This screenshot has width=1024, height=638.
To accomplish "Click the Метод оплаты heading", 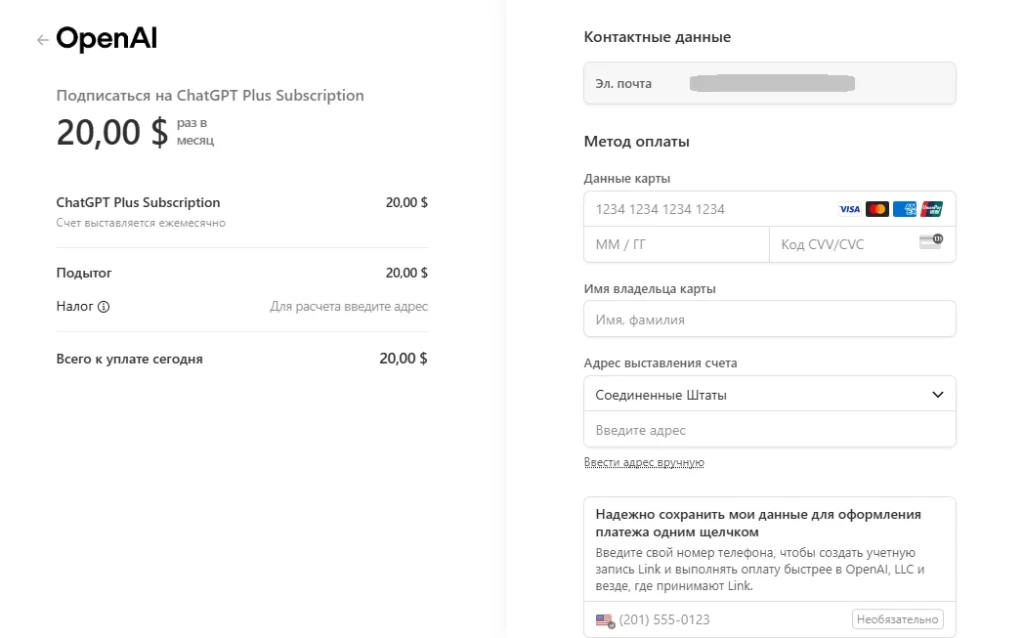I will (x=636, y=142).
